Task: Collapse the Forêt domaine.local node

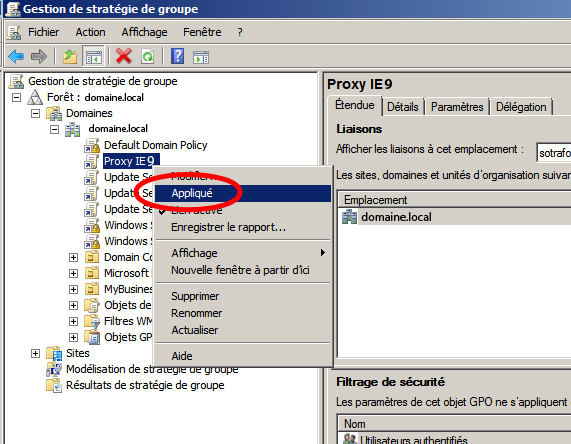Action: [16, 98]
